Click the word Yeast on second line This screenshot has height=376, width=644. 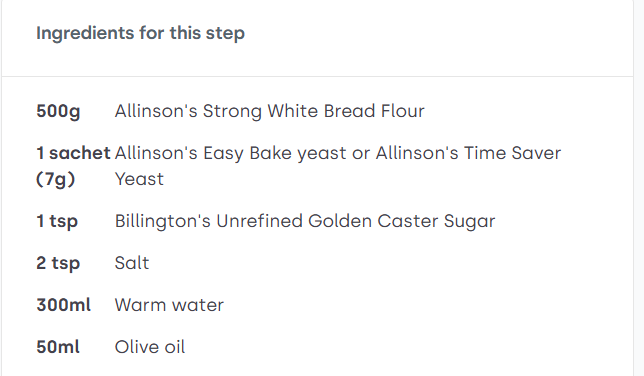(139, 179)
